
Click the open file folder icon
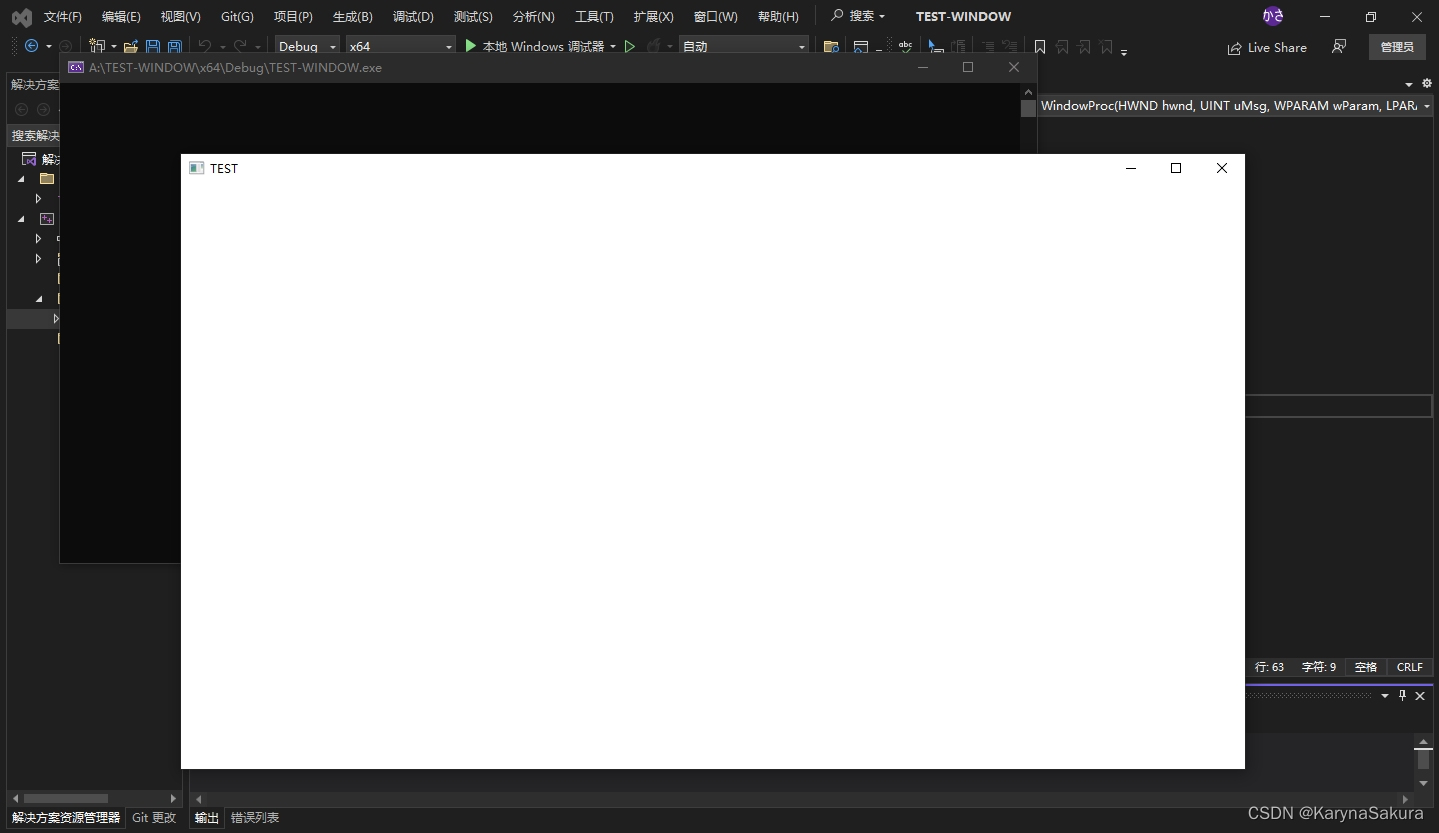[x=131, y=46]
